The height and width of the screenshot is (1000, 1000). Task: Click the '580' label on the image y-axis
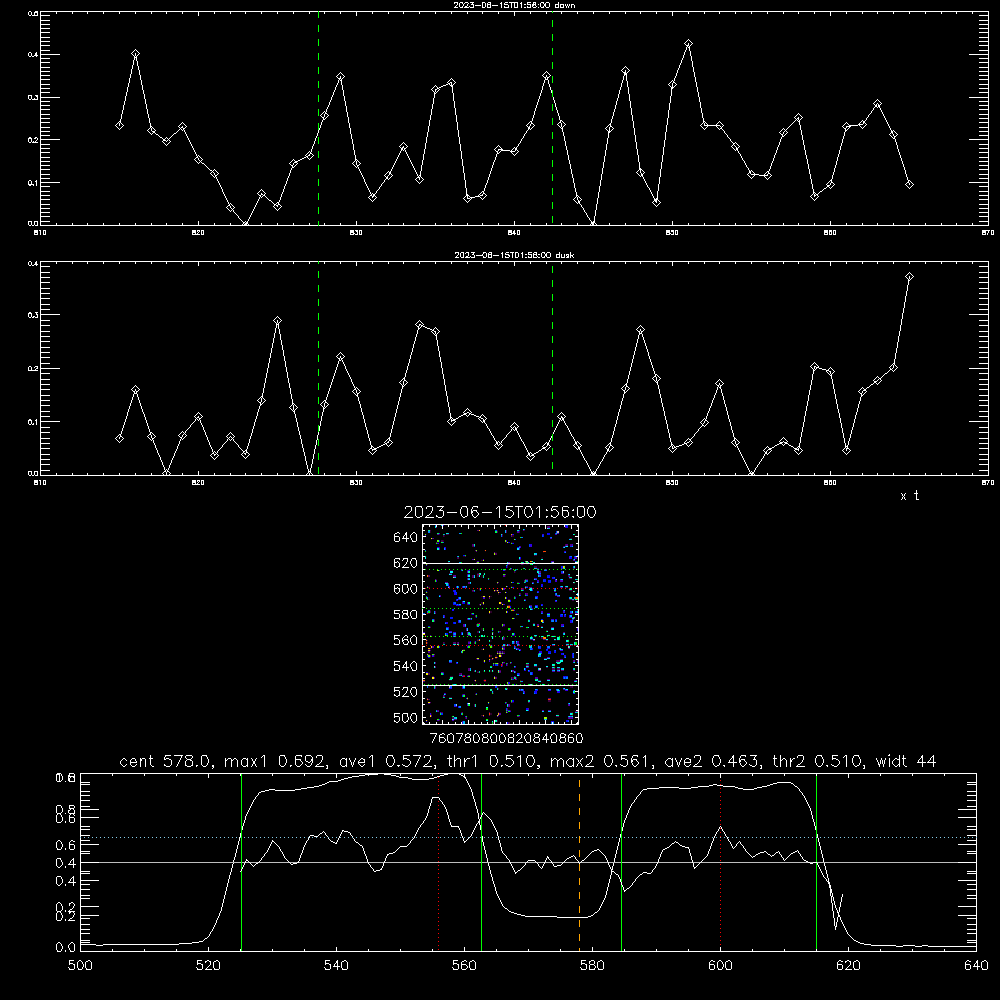coord(406,615)
